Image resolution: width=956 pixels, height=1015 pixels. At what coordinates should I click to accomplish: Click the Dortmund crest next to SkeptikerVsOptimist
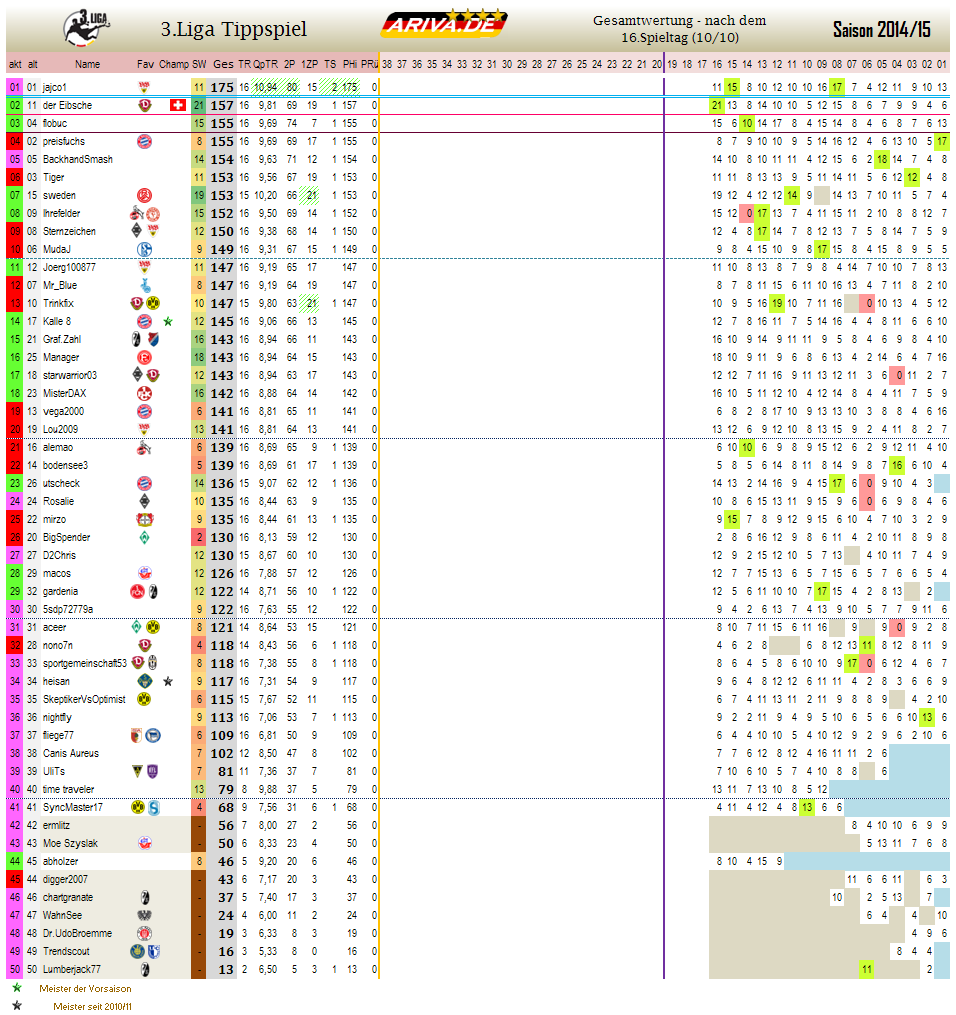pyautogui.click(x=144, y=699)
